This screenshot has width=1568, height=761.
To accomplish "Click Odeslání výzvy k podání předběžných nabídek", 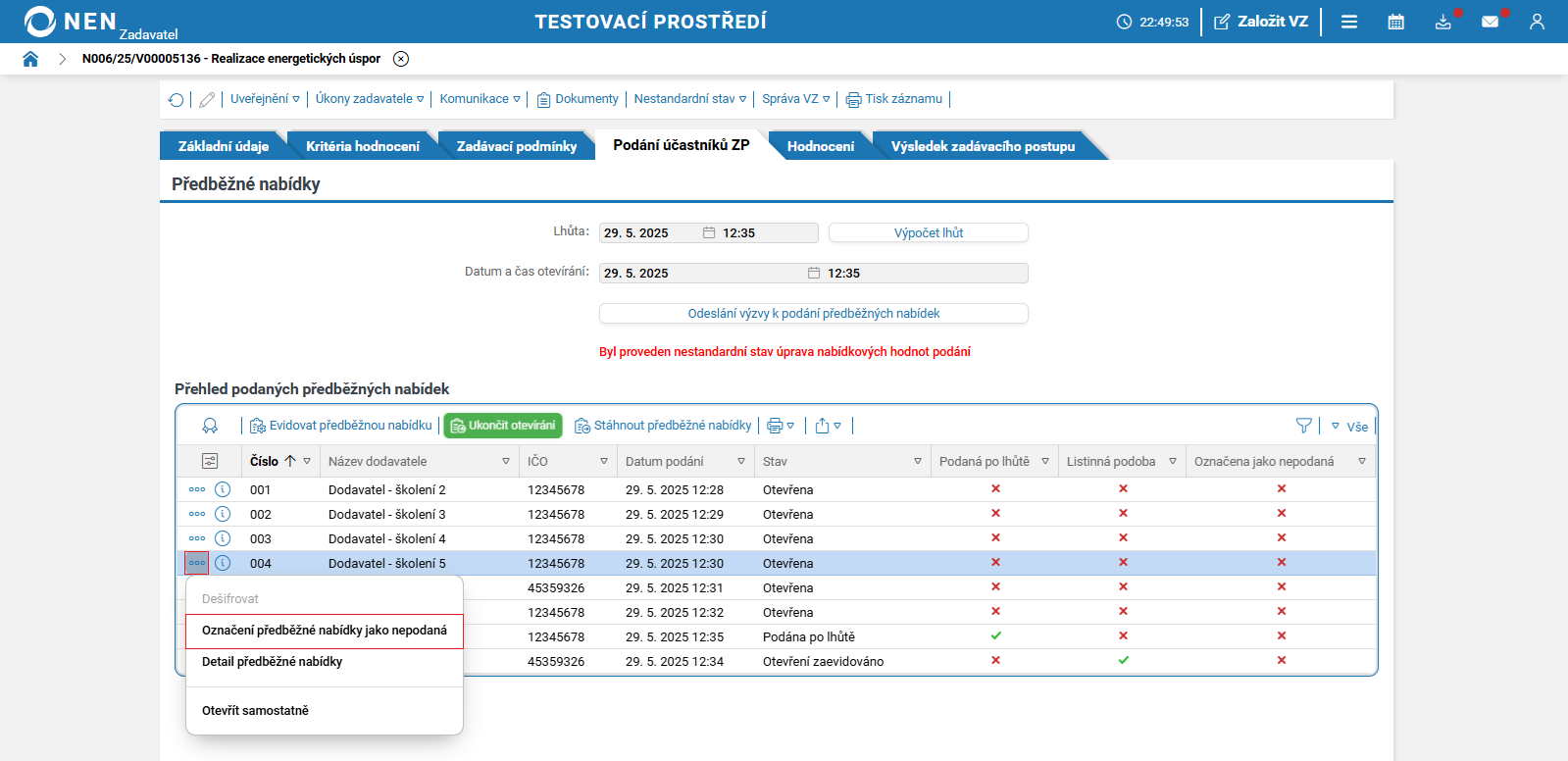I will pyautogui.click(x=814, y=313).
